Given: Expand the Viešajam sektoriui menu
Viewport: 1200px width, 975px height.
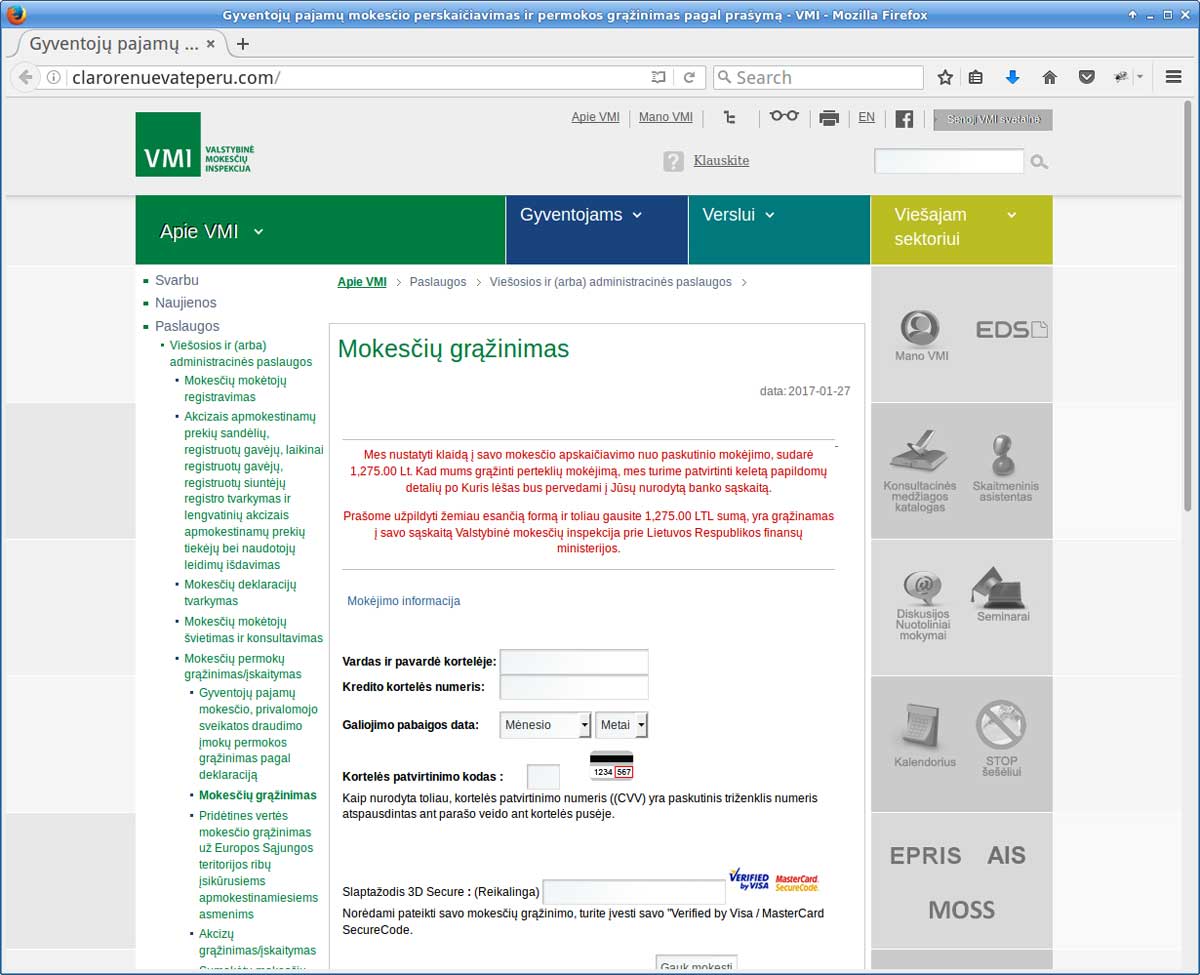Looking at the screenshot, I should click(962, 230).
